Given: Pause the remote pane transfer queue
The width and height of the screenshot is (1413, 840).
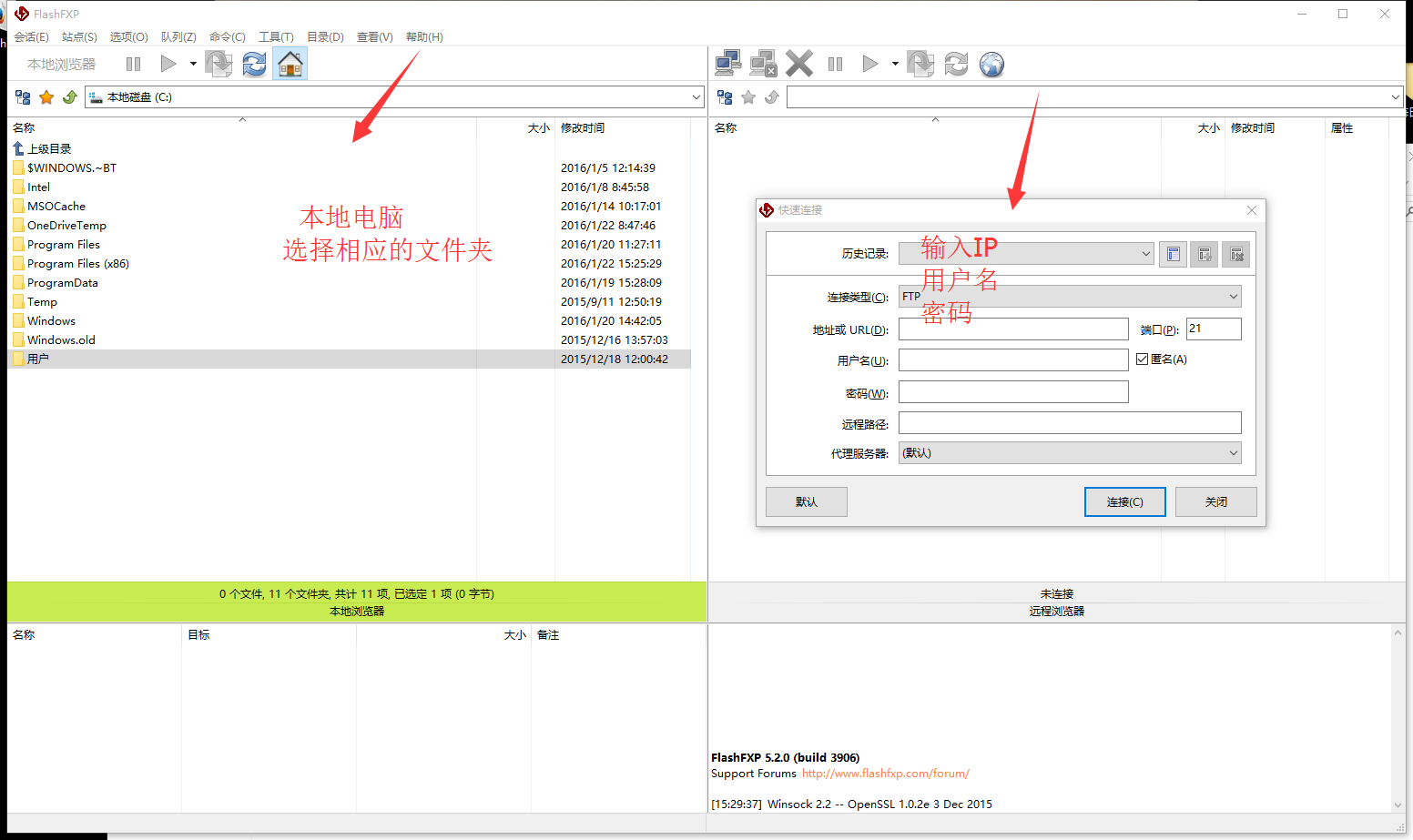Looking at the screenshot, I should [835, 64].
